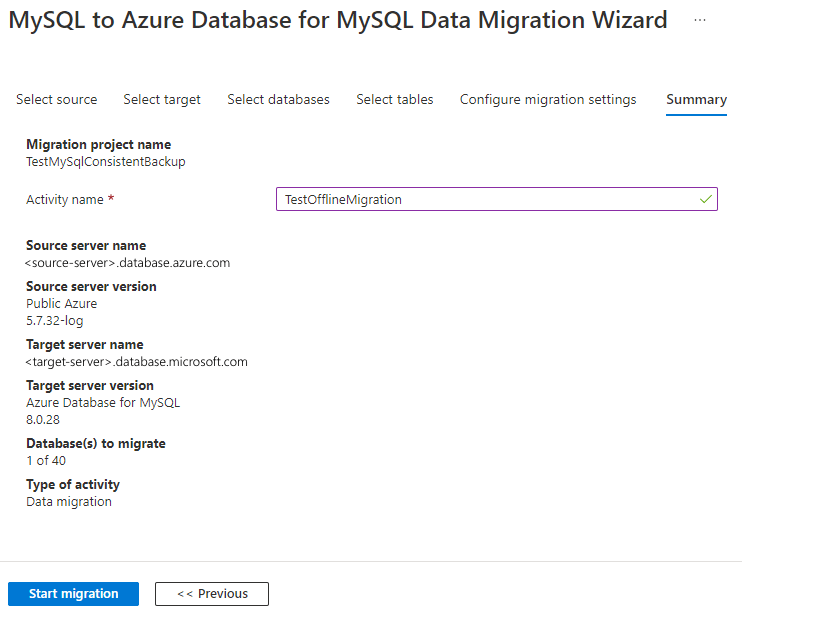Go back with the Previous button
Screen dimensions: 824x622
[212, 594]
